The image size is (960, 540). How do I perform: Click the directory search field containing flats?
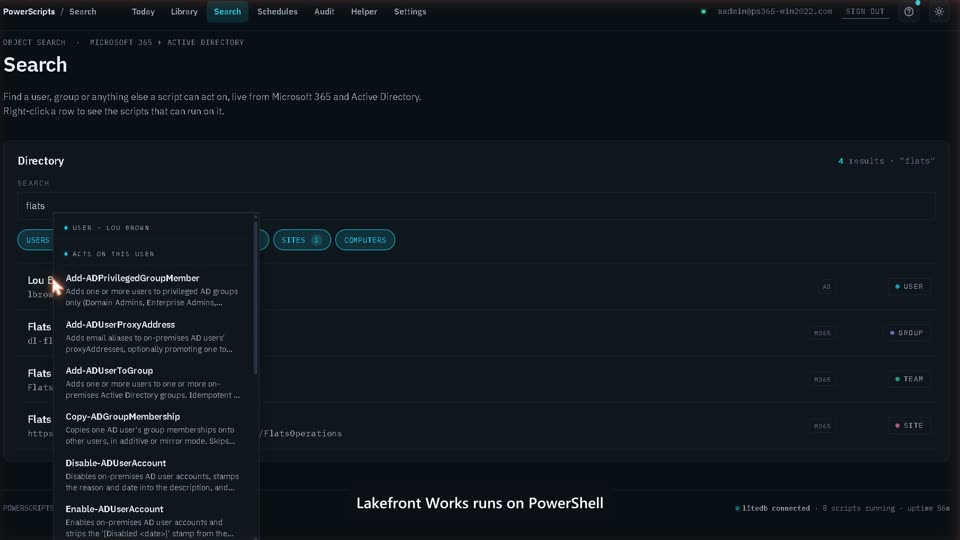tap(476, 206)
